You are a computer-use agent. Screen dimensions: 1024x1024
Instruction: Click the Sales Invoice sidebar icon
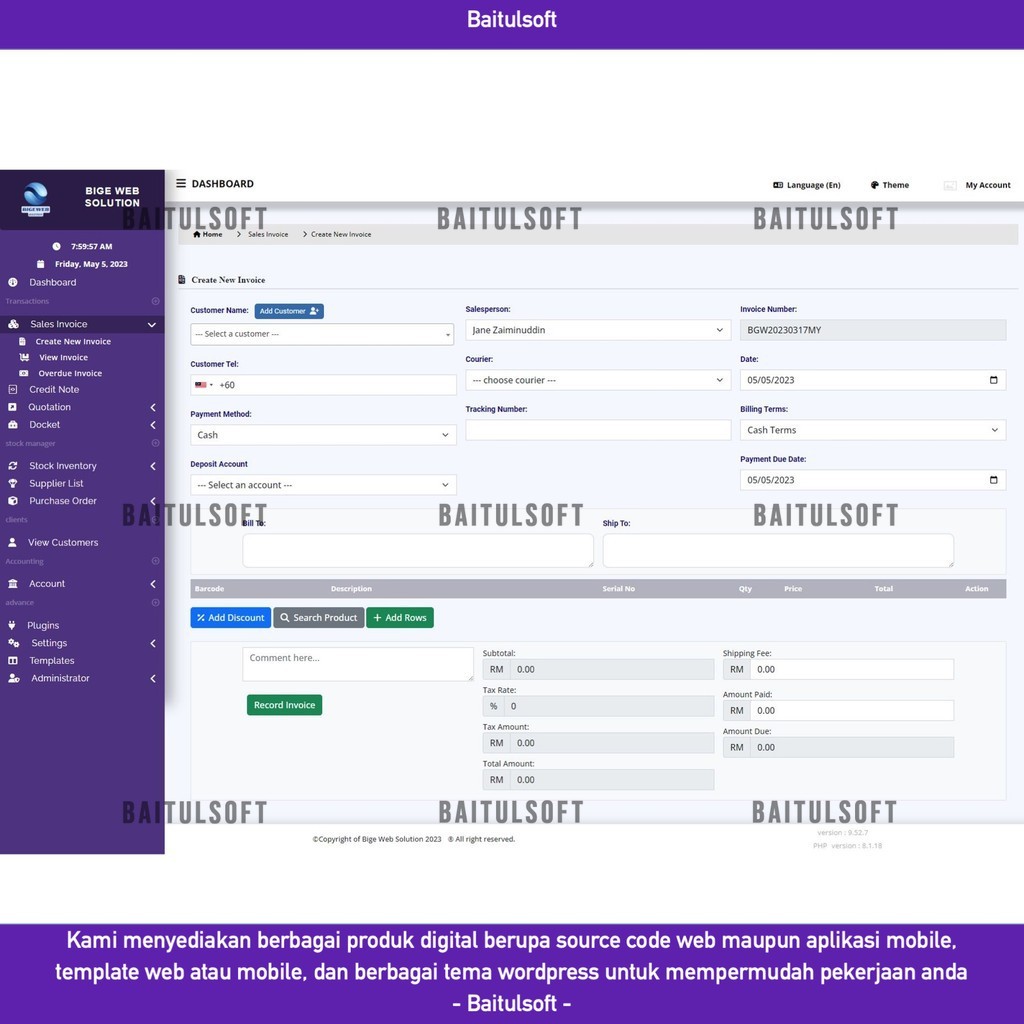13,324
